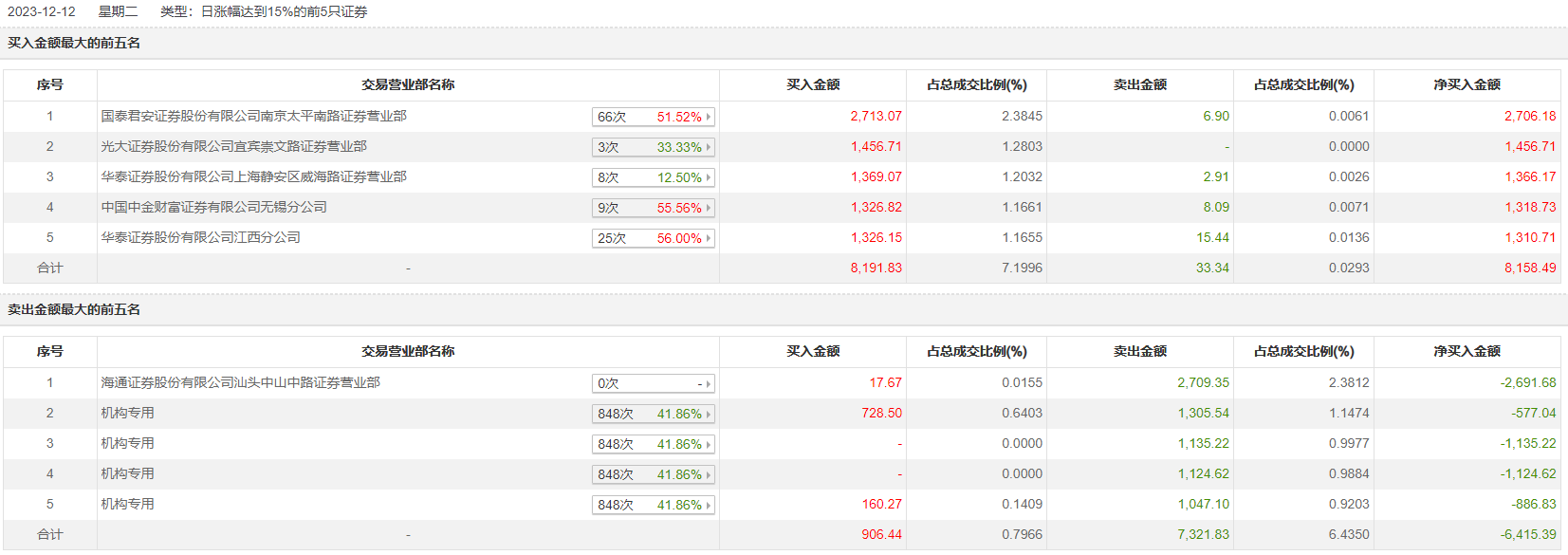Expand 国泰君安 南京太平南路 66次 stats dropdown

[x=653, y=117]
